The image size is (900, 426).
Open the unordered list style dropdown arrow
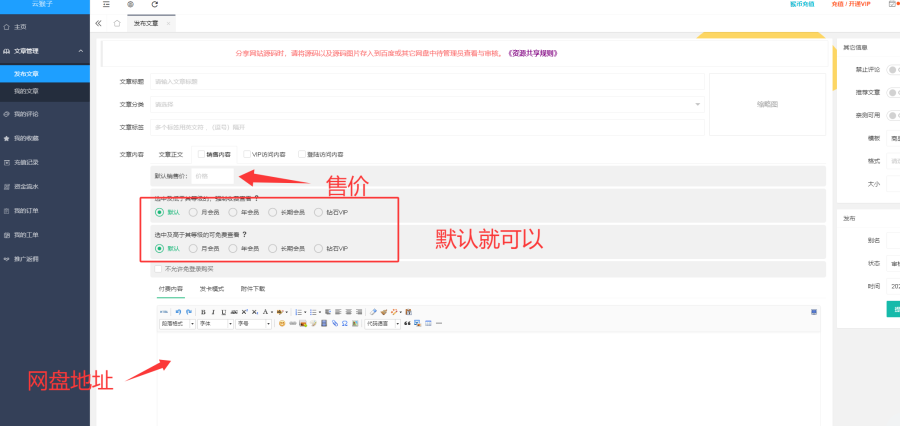click(x=320, y=312)
